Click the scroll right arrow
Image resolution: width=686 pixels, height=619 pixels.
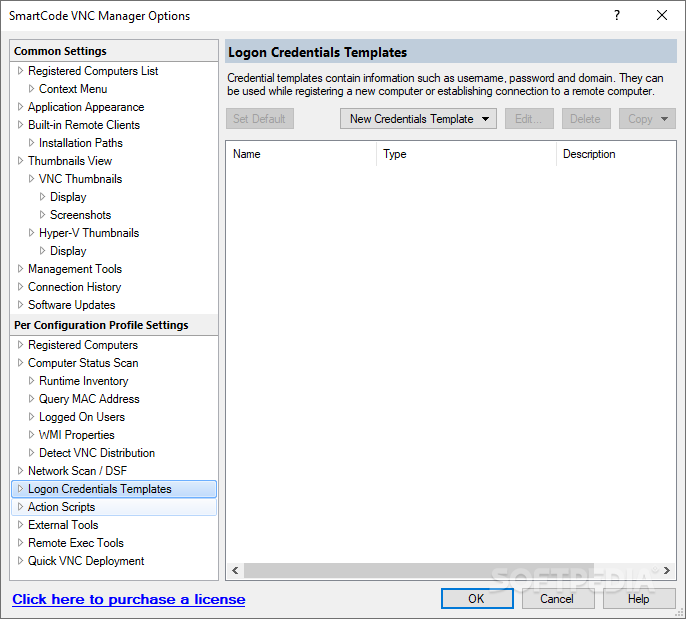click(666, 570)
